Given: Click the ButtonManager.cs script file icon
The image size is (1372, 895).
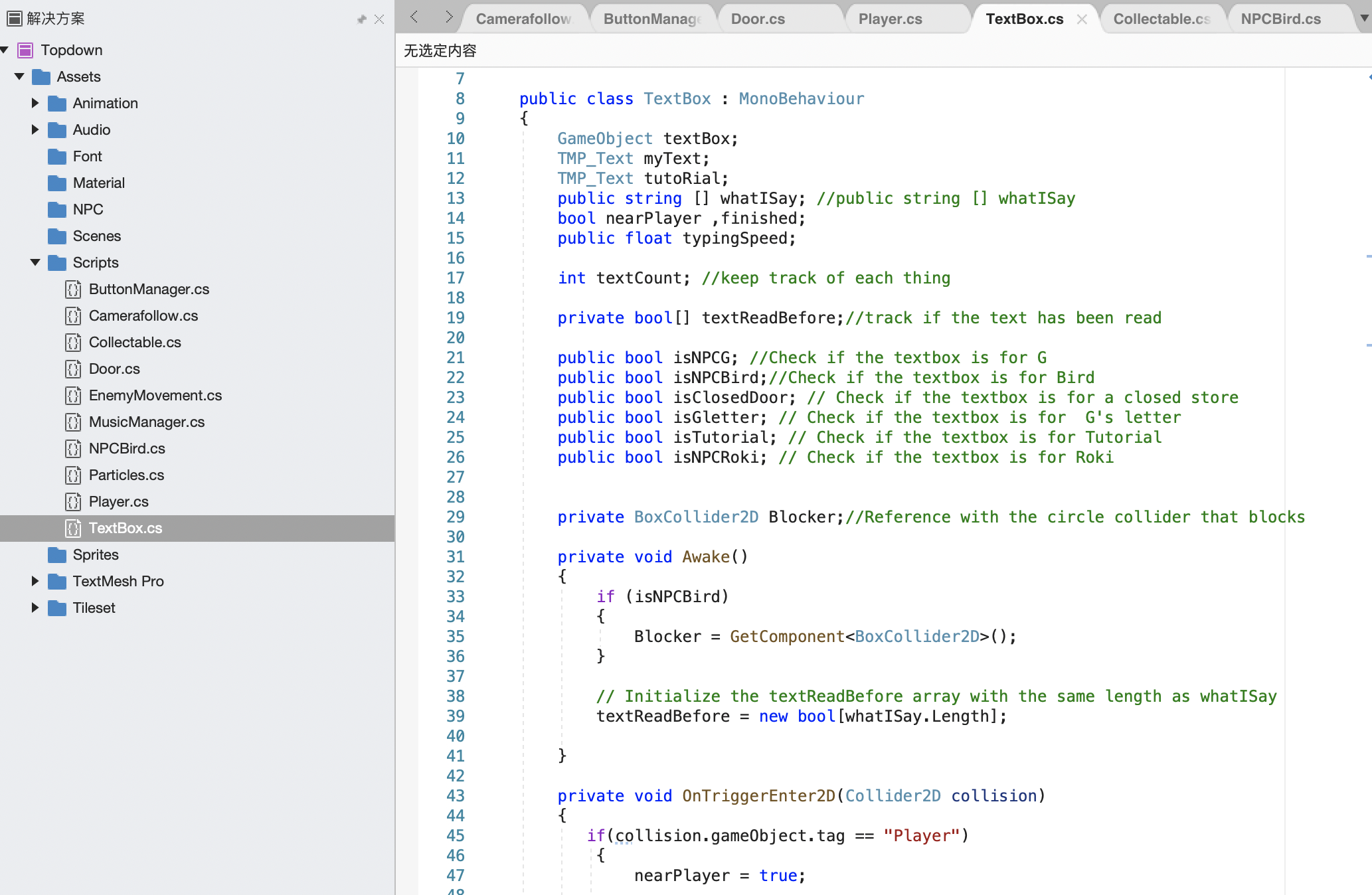Looking at the screenshot, I should [73, 289].
